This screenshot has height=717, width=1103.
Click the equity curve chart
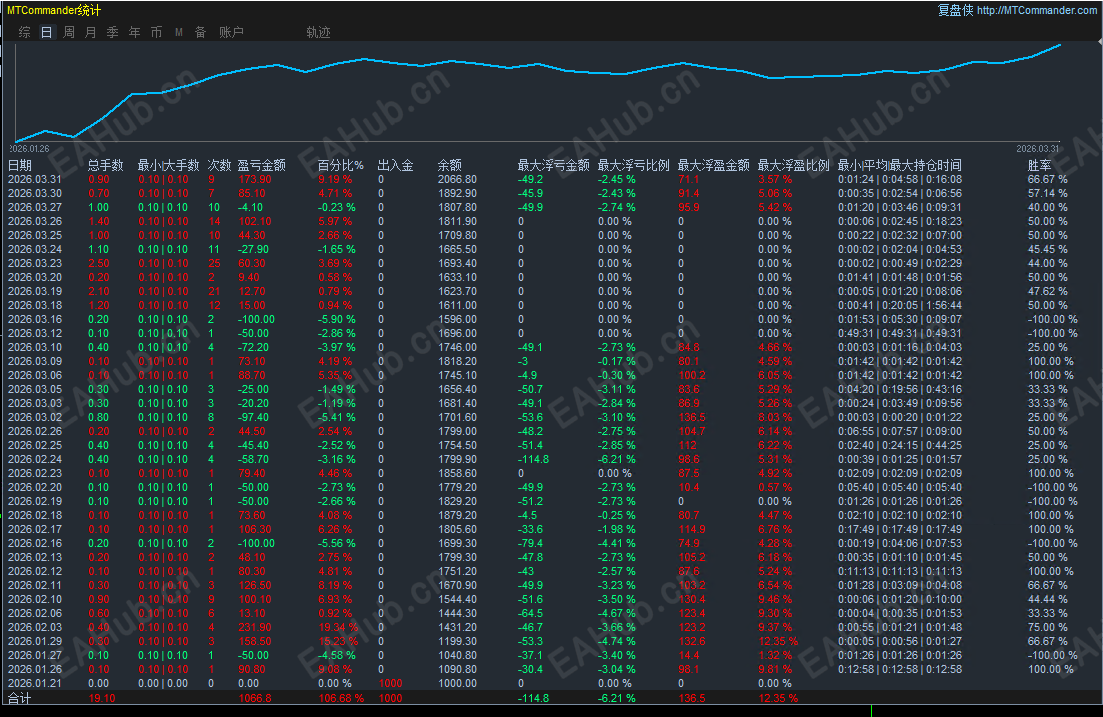(x=538, y=93)
